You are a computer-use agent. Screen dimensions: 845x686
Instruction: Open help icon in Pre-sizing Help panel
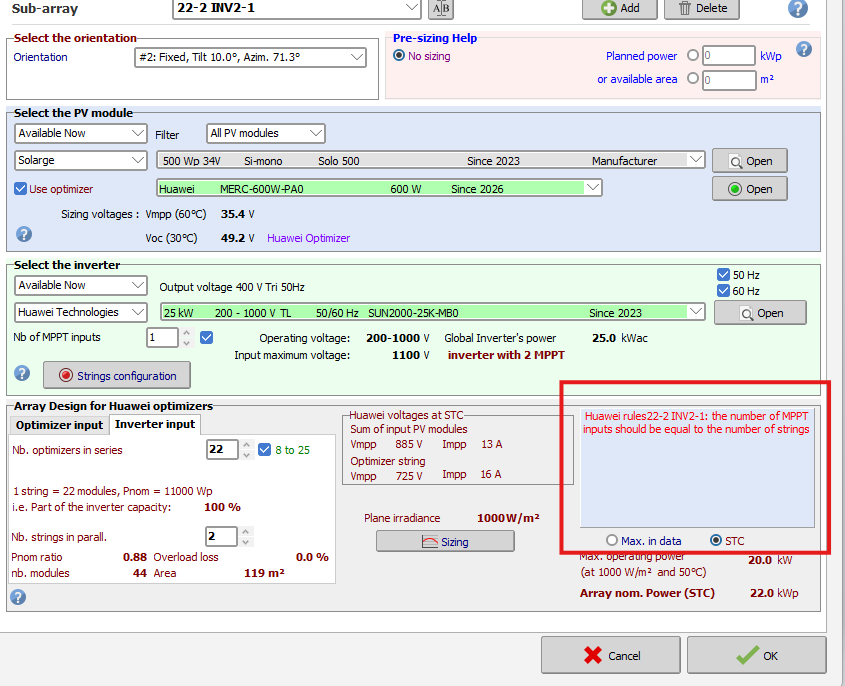[803, 50]
